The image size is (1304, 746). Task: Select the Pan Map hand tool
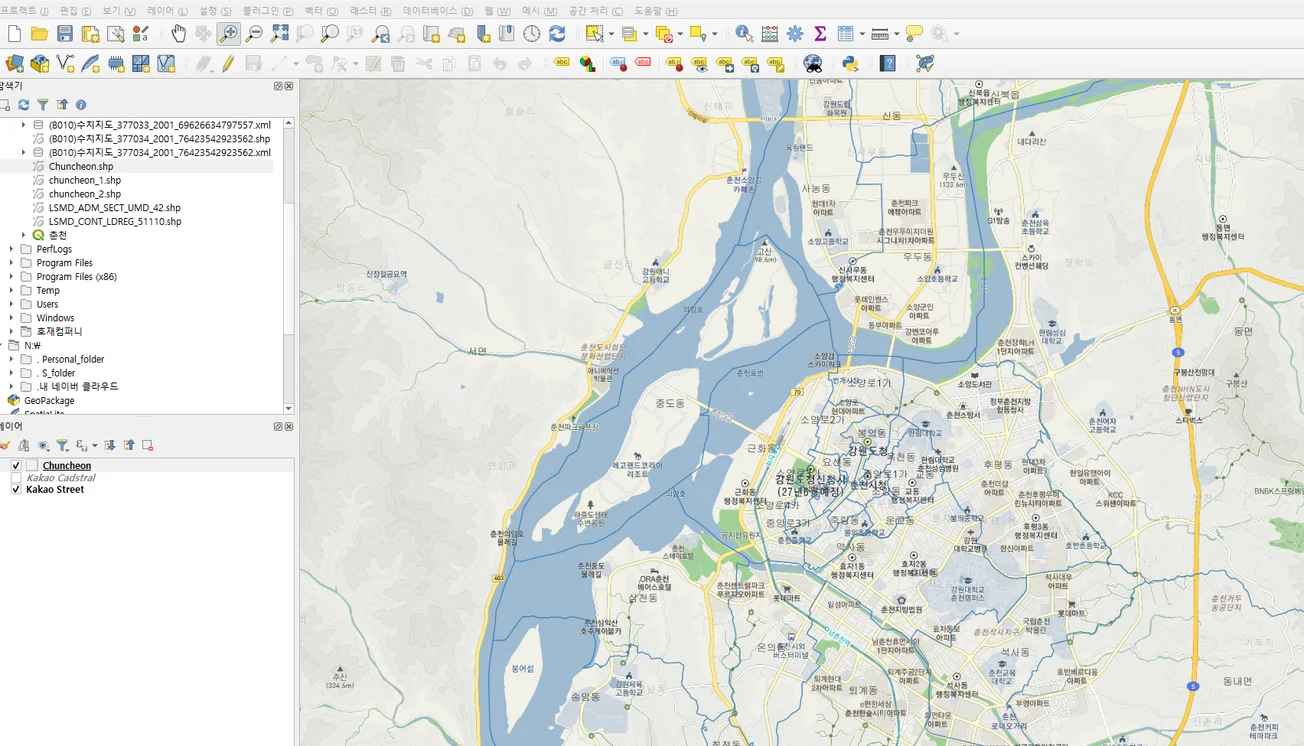tap(178, 34)
